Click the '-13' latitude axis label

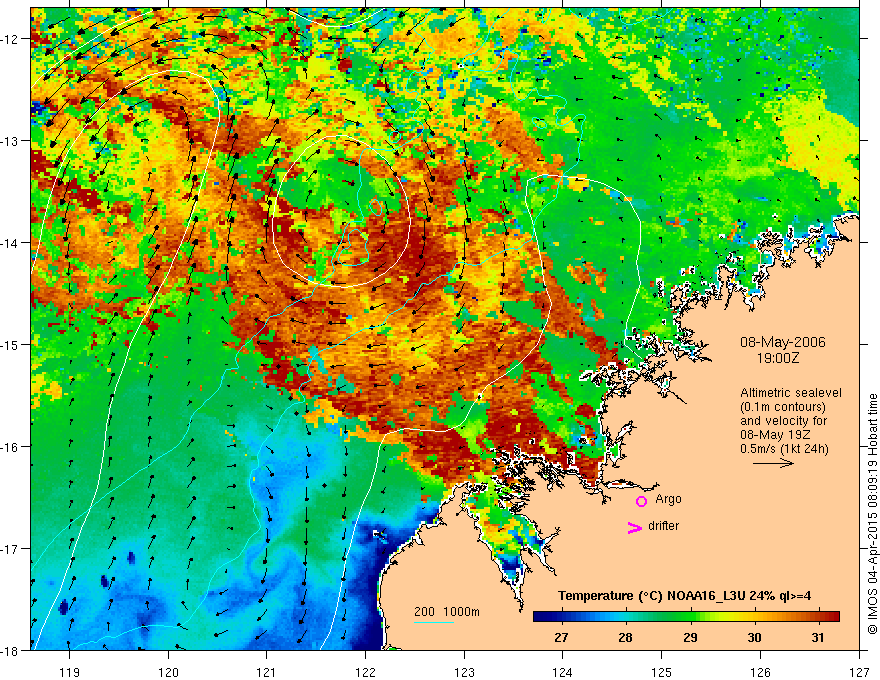(x=10, y=141)
